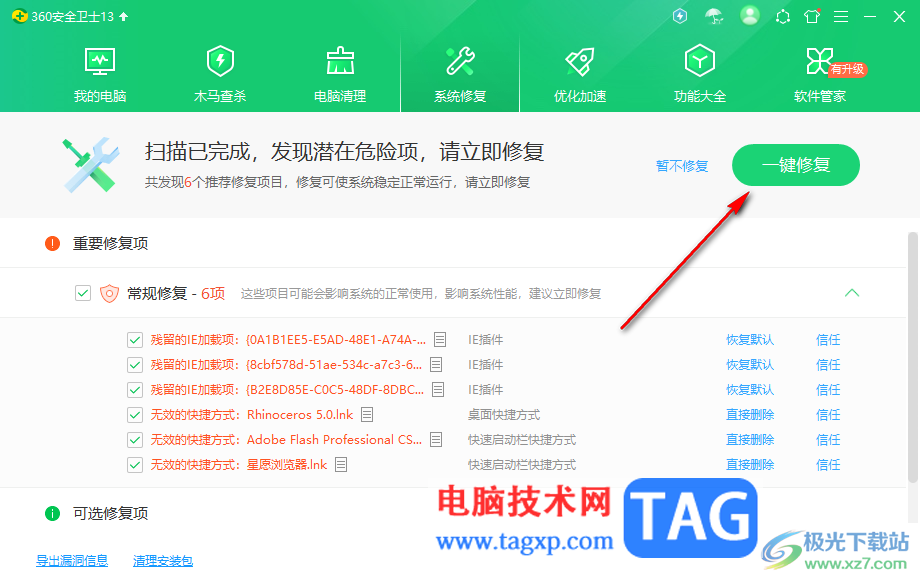The width and height of the screenshot is (920, 580).
Task: Open the skin shirt icon
Action: coord(812,16)
